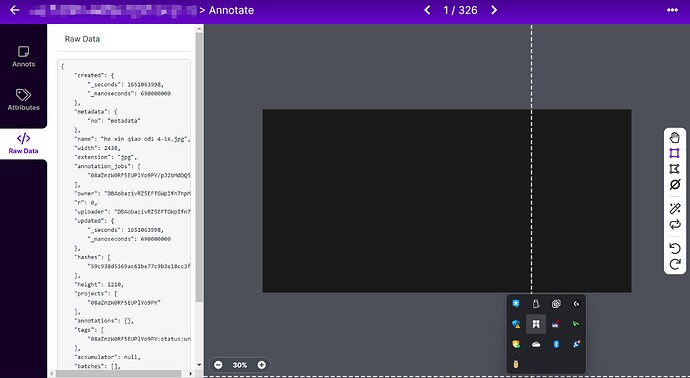Click the blue asterisk tray icon
This screenshot has height=378, width=690.
point(516,304)
